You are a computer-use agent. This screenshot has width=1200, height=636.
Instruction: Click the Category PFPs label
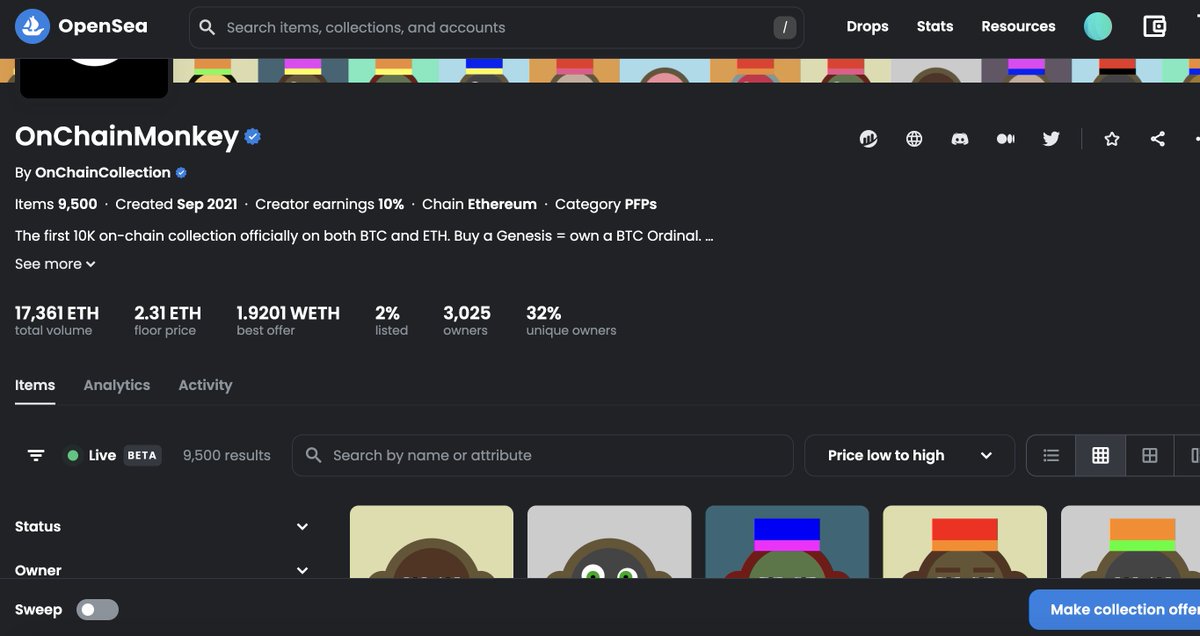(x=606, y=204)
